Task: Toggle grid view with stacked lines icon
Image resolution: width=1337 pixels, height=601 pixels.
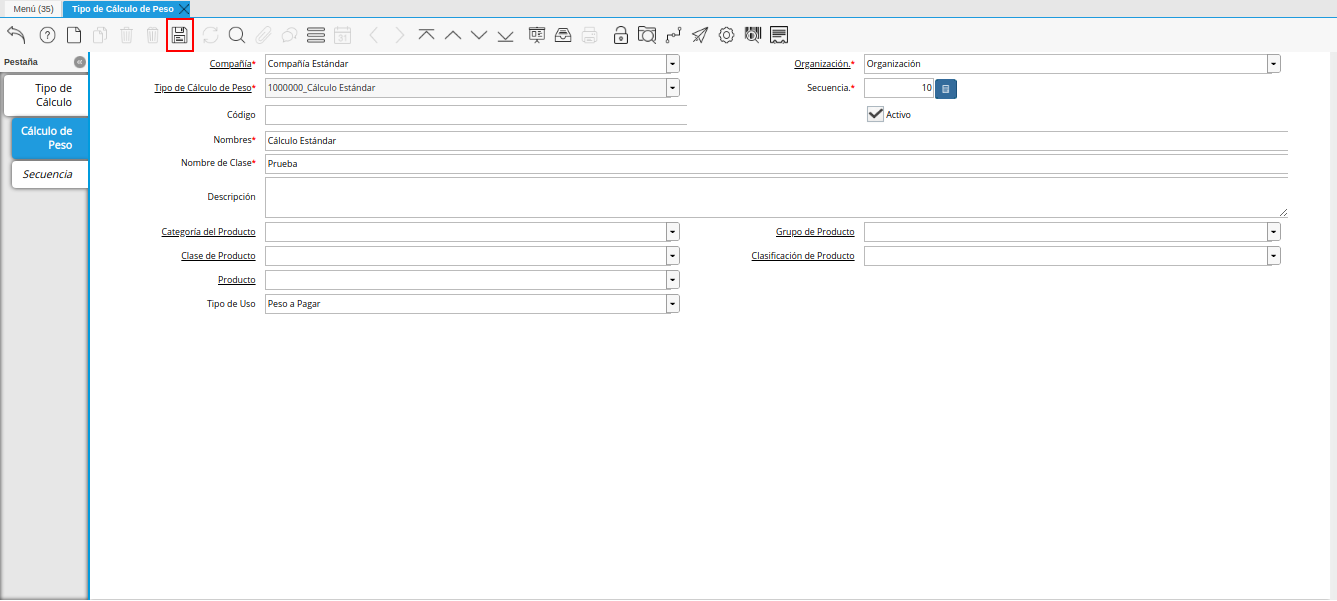Action: [x=316, y=35]
